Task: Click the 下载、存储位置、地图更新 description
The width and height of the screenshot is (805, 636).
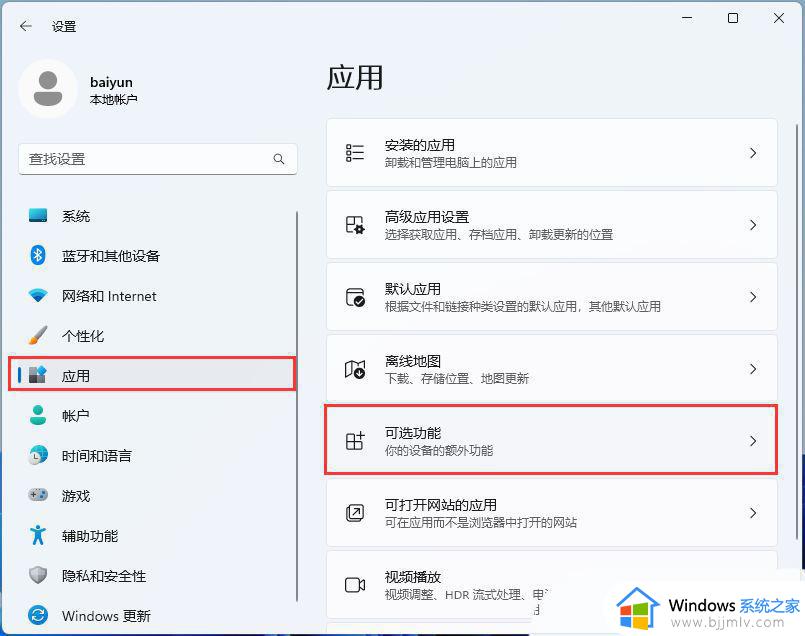Action: [456, 379]
